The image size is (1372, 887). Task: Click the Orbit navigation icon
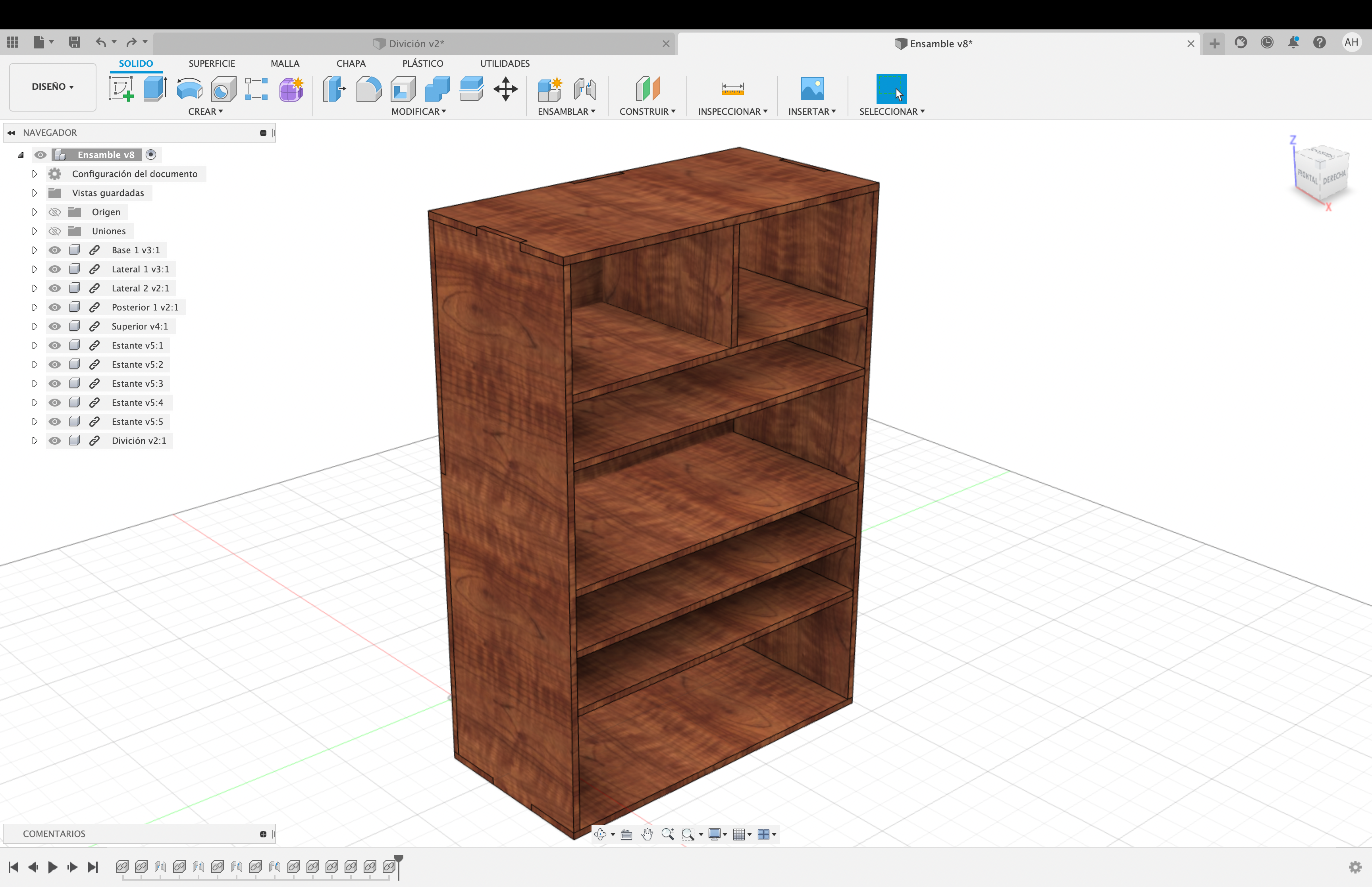pyautogui.click(x=601, y=834)
